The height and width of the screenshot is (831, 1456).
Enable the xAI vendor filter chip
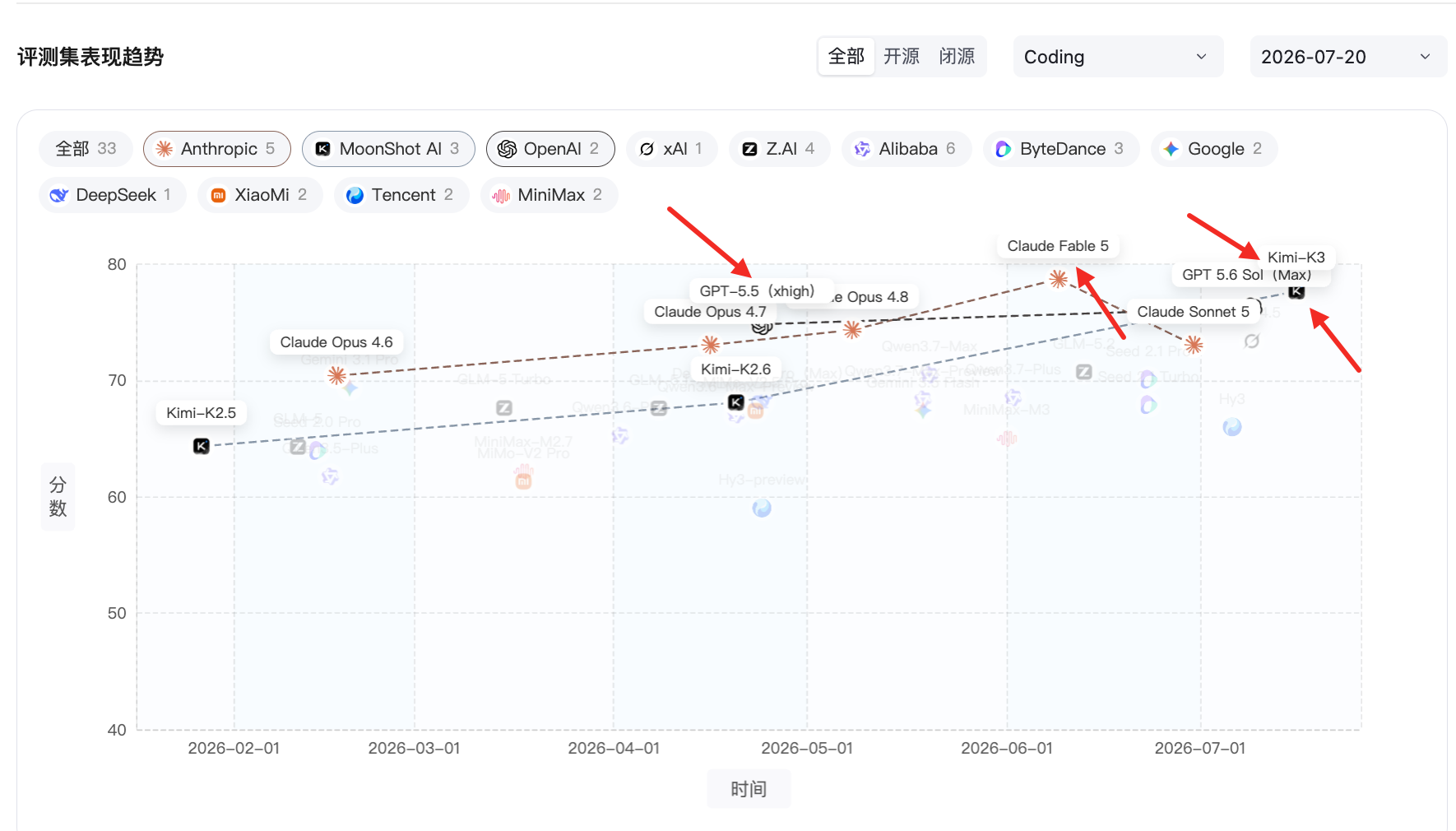pos(671,149)
